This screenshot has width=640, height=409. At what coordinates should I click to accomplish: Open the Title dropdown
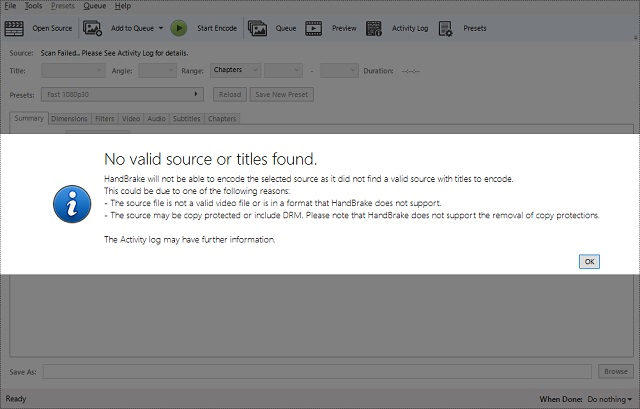(x=73, y=71)
